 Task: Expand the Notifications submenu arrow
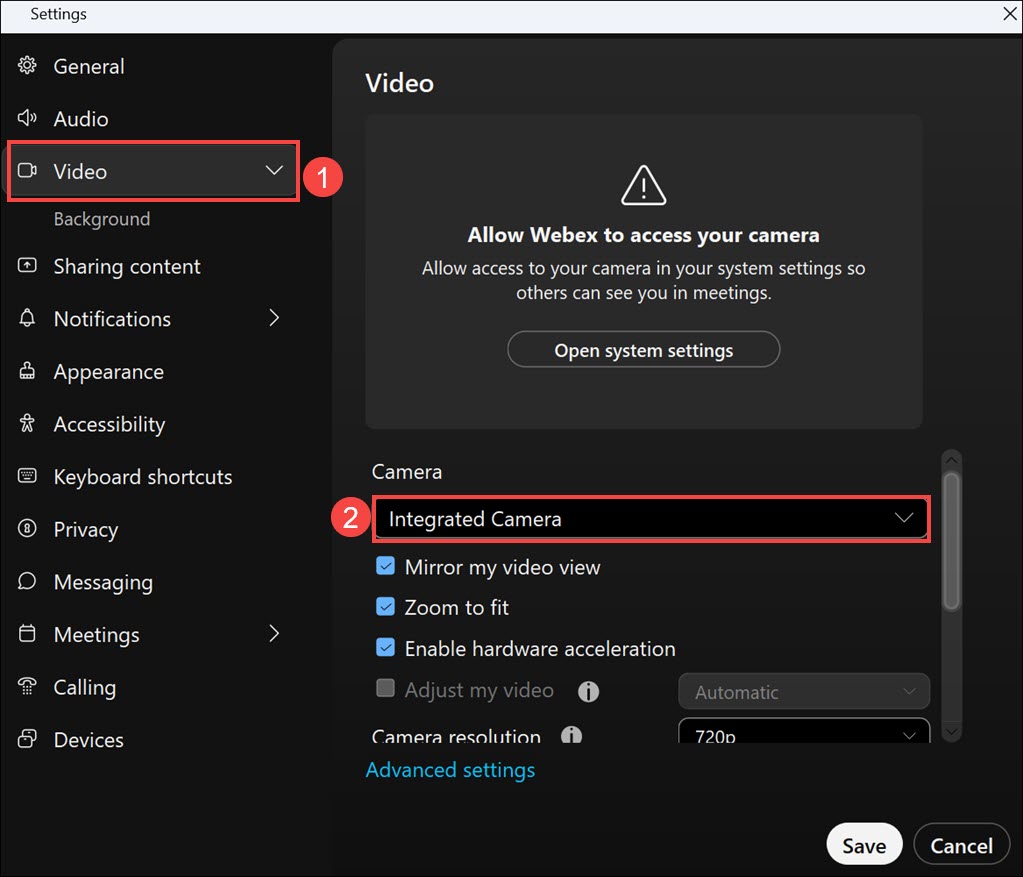pyautogui.click(x=275, y=318)
